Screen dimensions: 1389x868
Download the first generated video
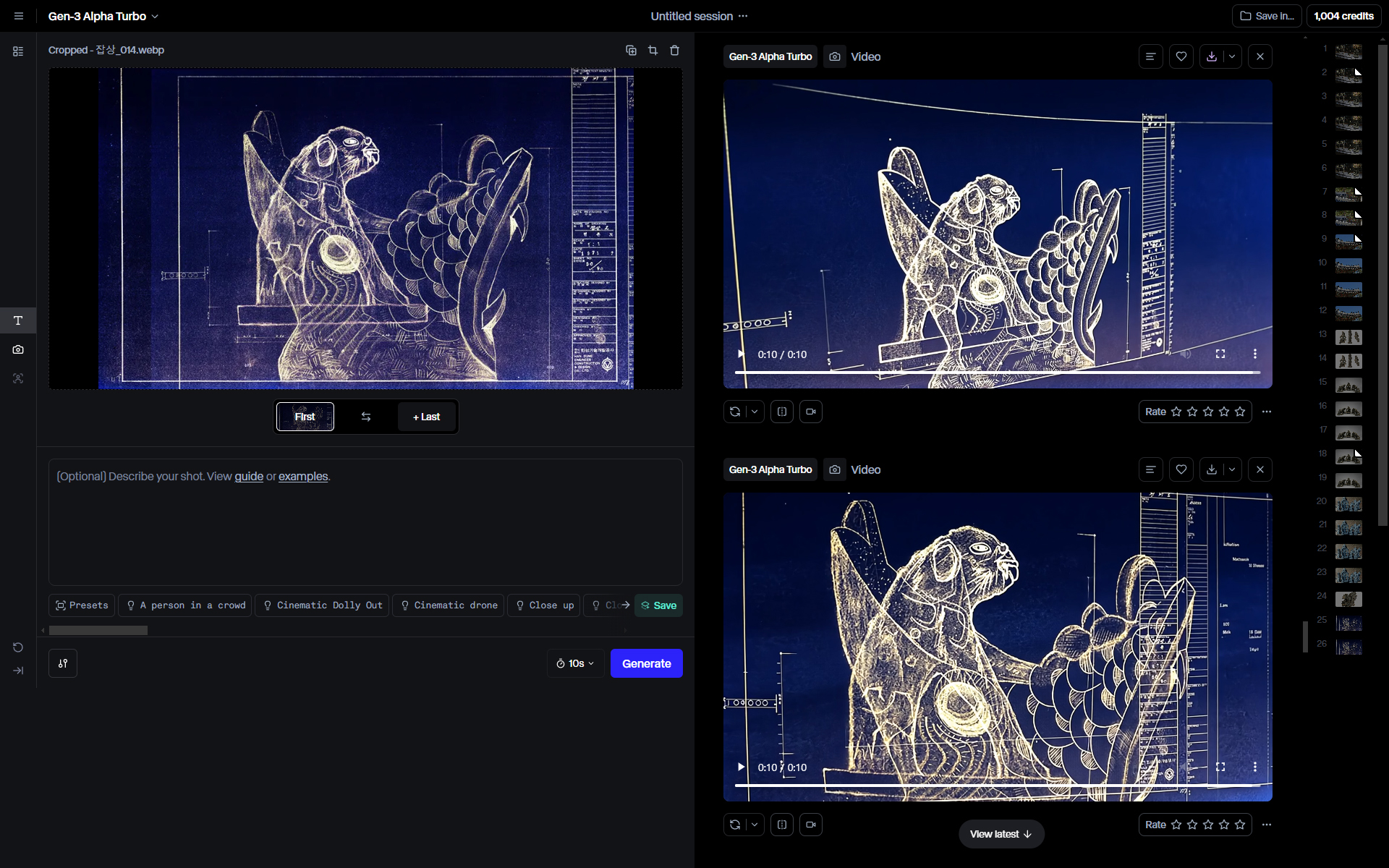(x=1212, y=56)
